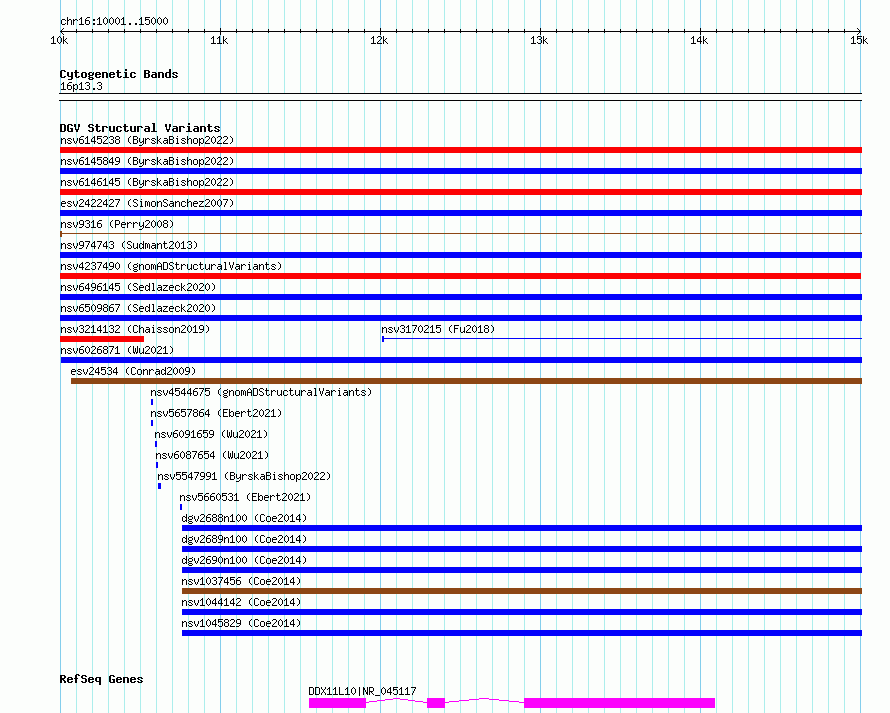Click the dgv2688n100 (Coe2014) label
This screenshot has height=713, width=890.
click(244, 518)
